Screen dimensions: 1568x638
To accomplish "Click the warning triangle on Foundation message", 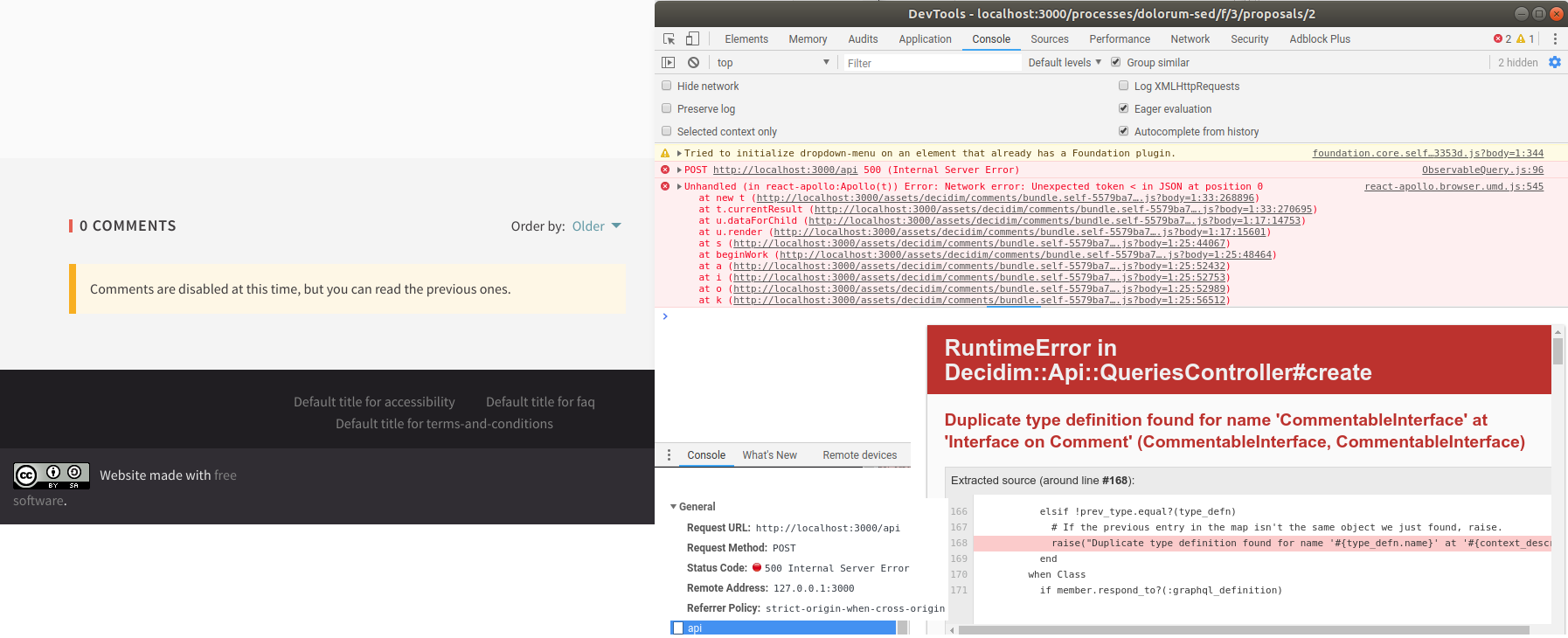I will (x=665, y=153).
